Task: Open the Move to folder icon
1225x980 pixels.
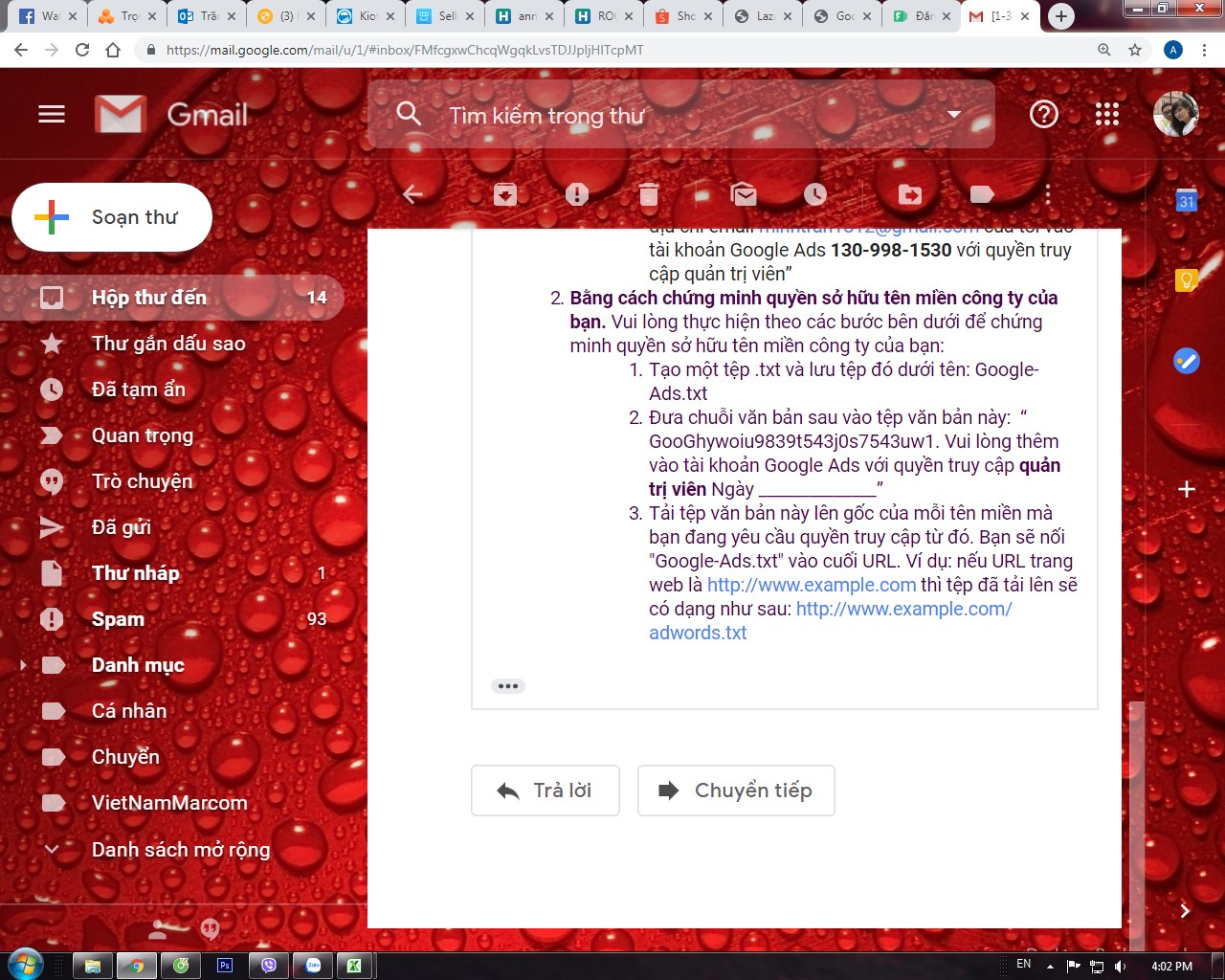Action: 910,195
